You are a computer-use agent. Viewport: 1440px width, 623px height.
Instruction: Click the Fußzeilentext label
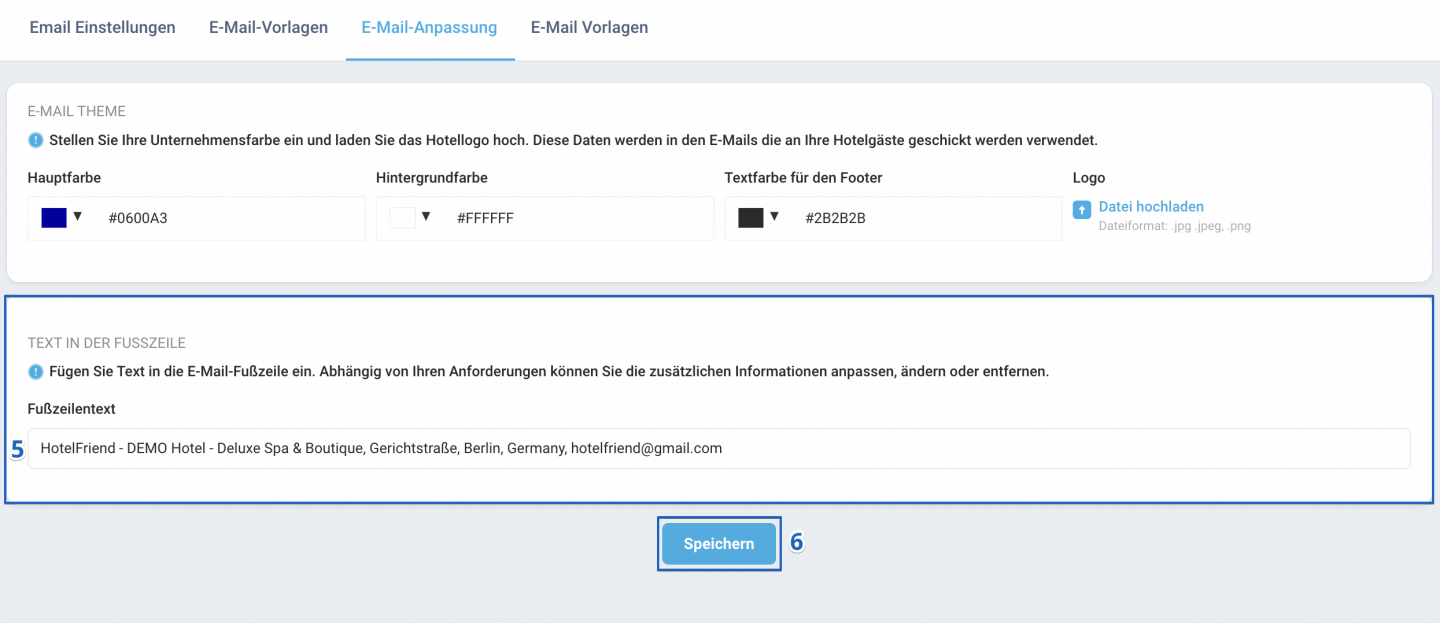pyautogui.click(x=71, y=409)
